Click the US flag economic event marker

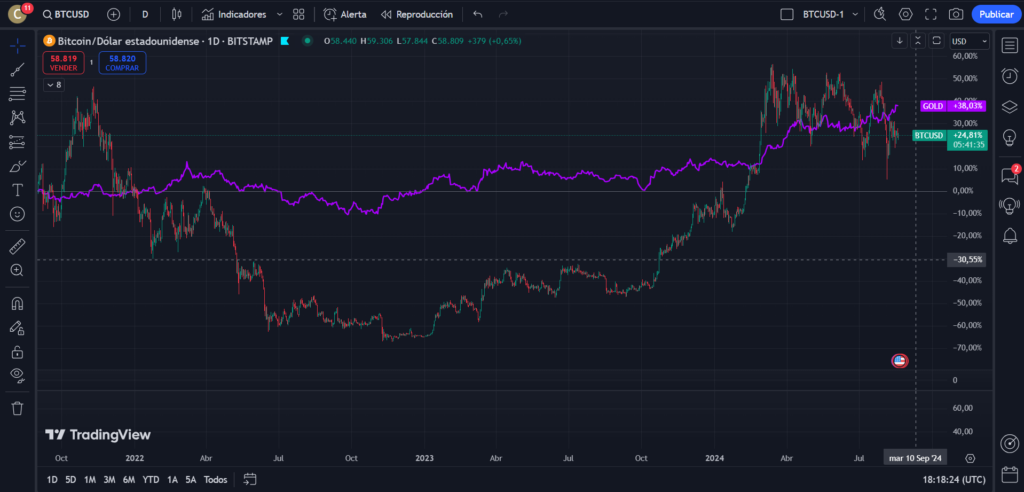[x=900, y=361]
